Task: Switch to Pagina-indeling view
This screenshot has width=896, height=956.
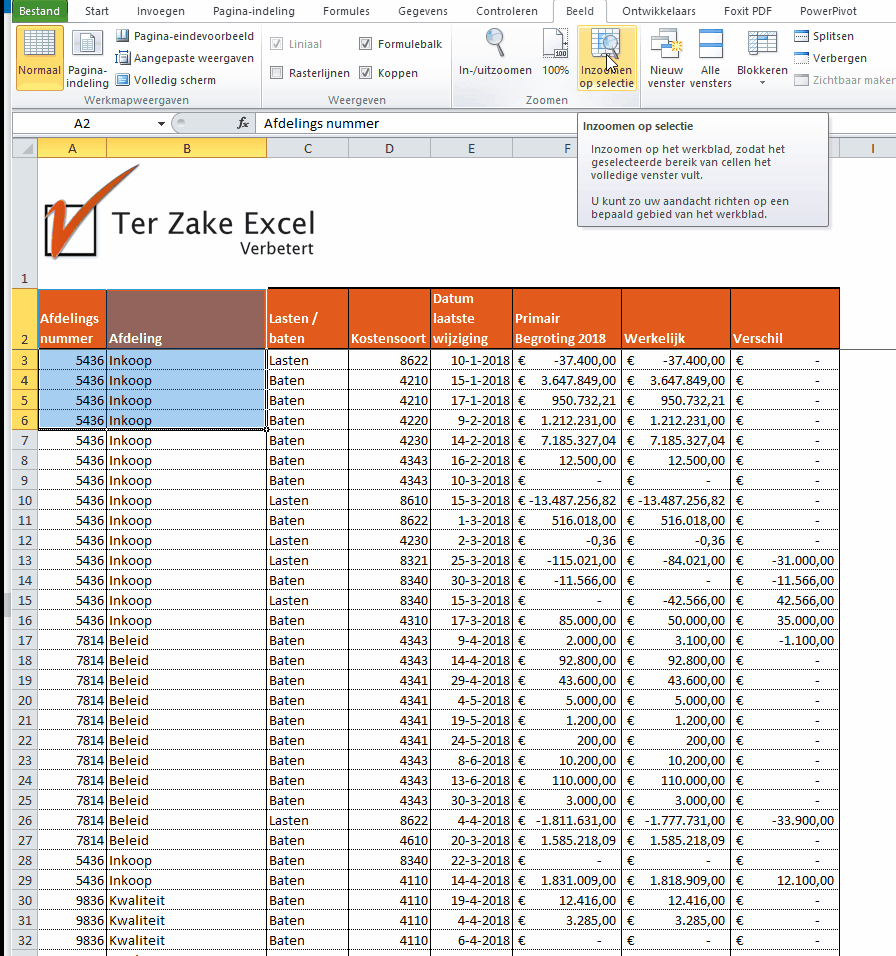Action: point(88,58)
